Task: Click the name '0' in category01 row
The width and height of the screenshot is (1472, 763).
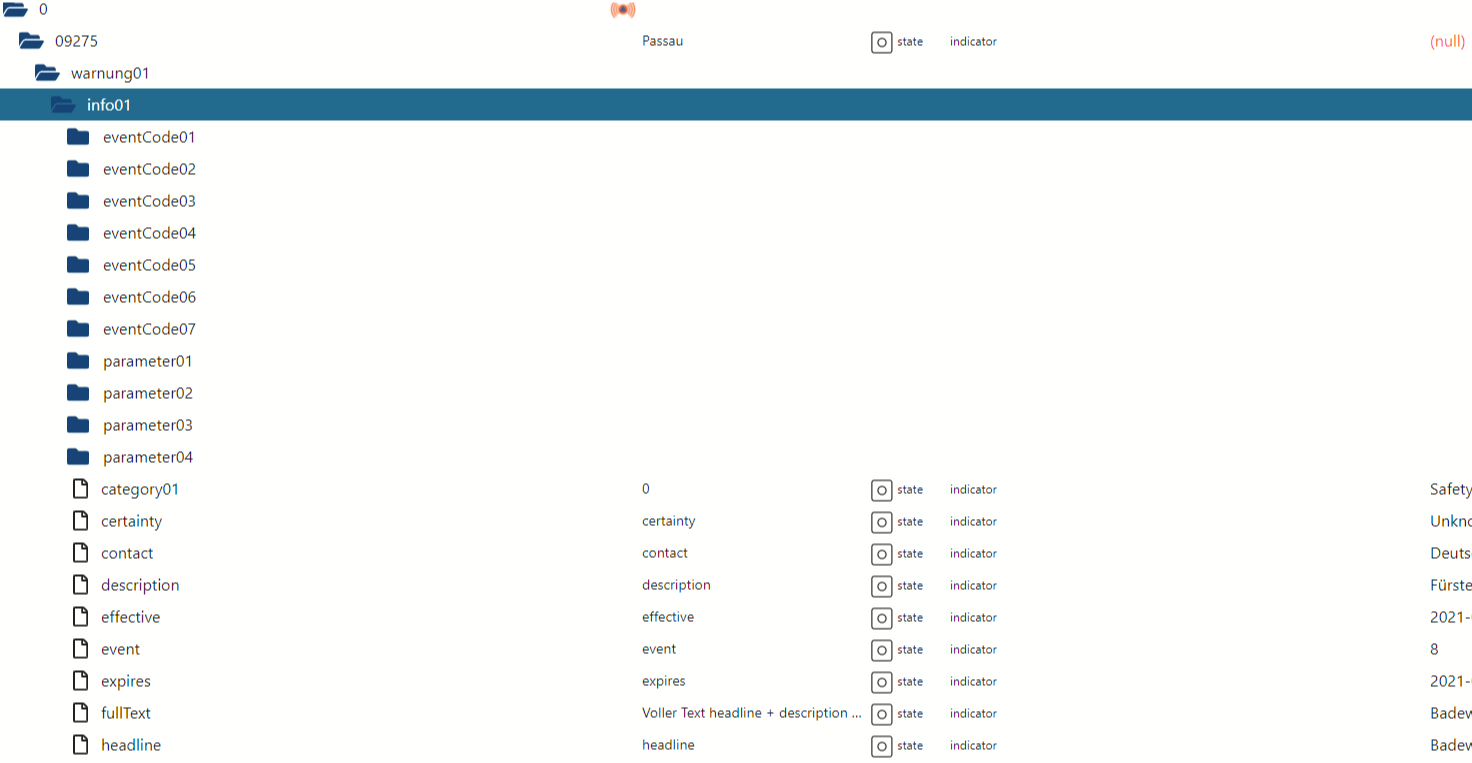Action: (646, 489)
